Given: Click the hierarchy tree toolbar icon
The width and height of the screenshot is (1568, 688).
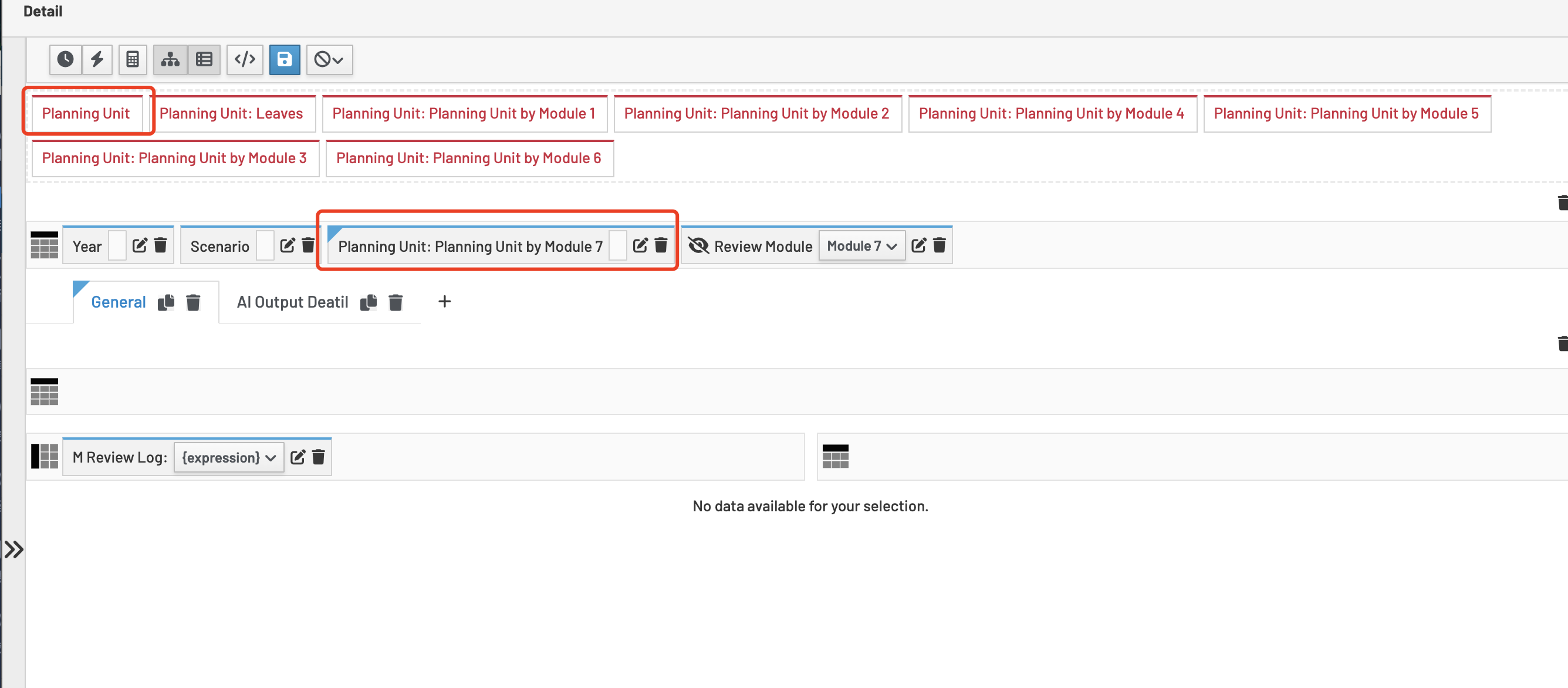Looking at the screenshot, I should click(x=170, y=59).
